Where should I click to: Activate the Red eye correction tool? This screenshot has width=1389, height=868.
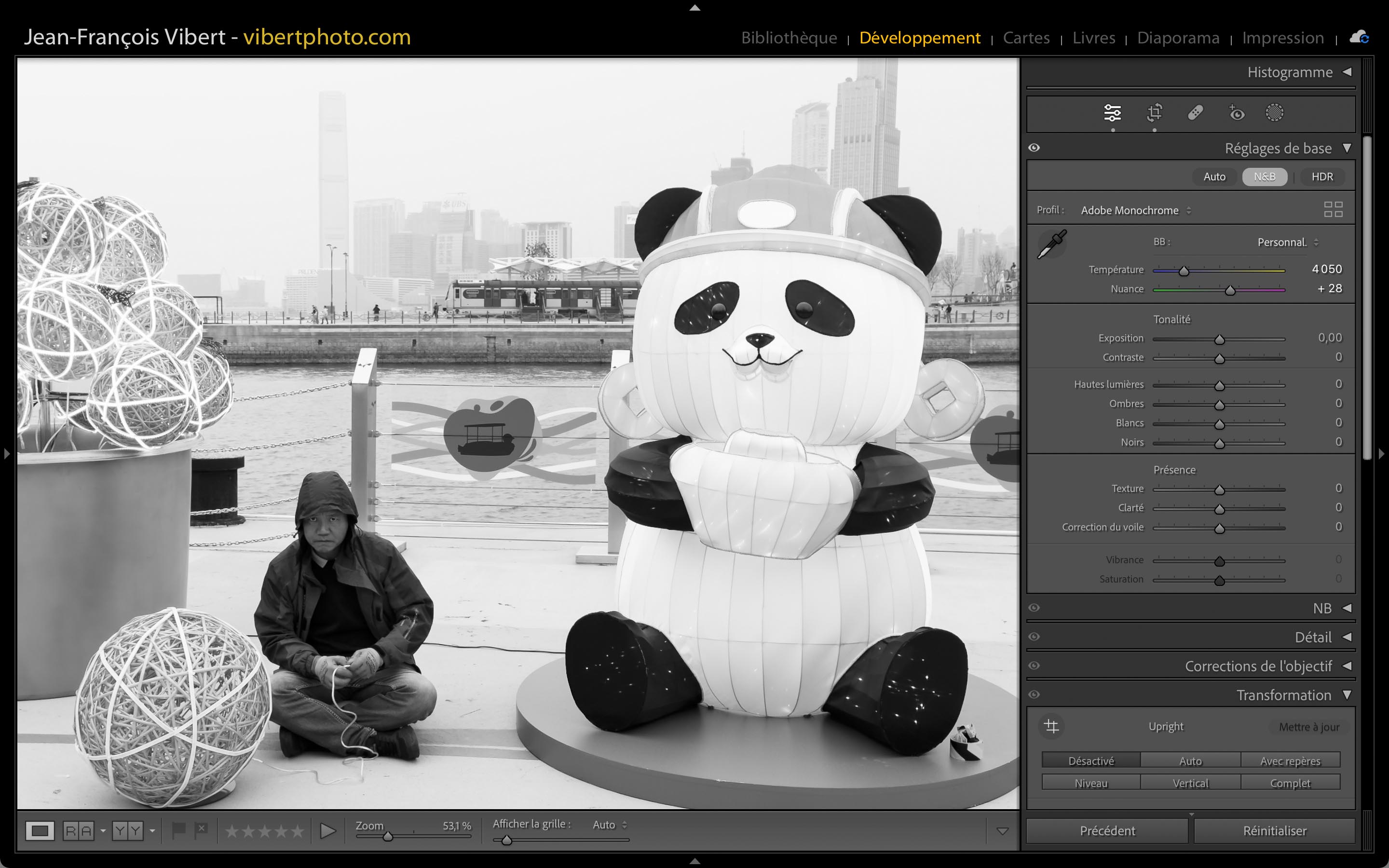click(1236, 113)
